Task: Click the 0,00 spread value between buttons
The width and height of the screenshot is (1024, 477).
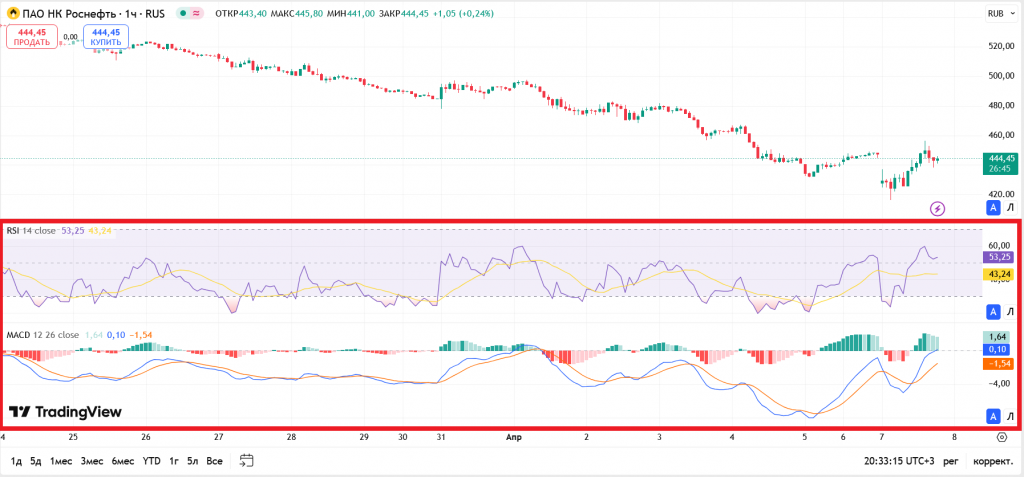Action: 71,37
